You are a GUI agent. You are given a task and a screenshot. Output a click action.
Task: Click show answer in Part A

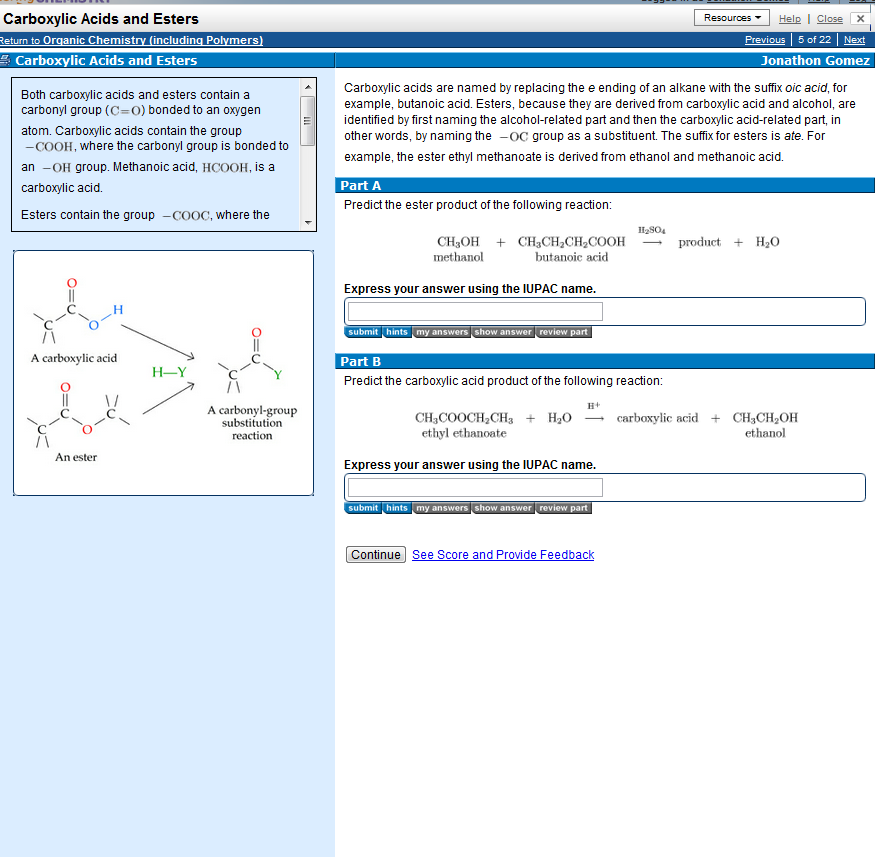[503, 331]
